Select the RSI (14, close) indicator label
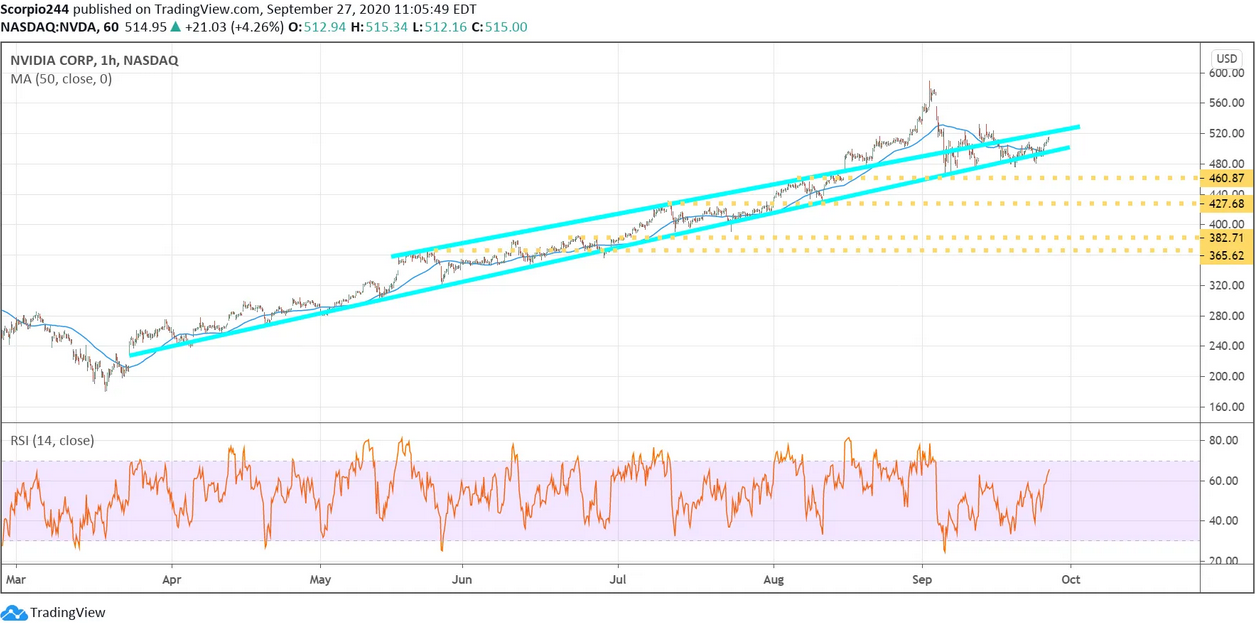 click(52, 440)
